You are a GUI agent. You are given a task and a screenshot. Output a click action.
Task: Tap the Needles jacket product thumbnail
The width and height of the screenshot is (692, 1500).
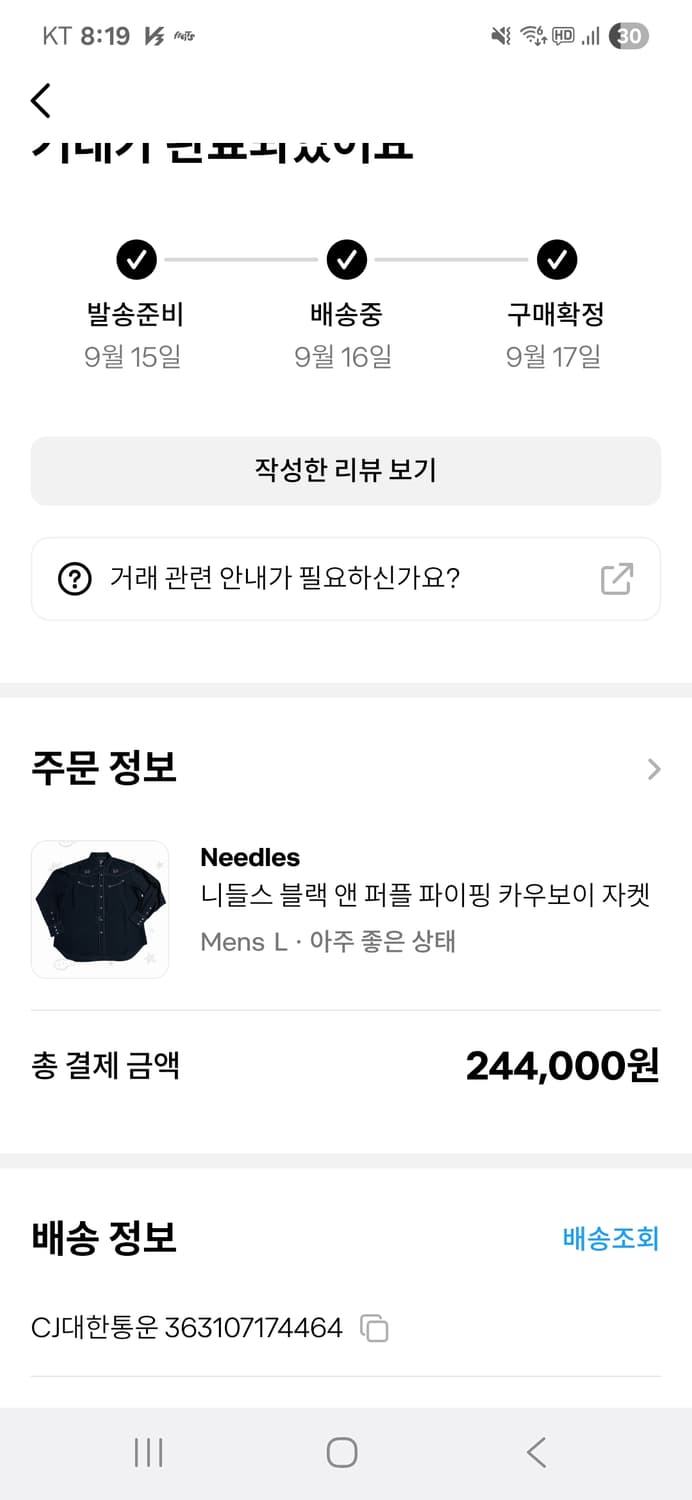click(100, 910)
